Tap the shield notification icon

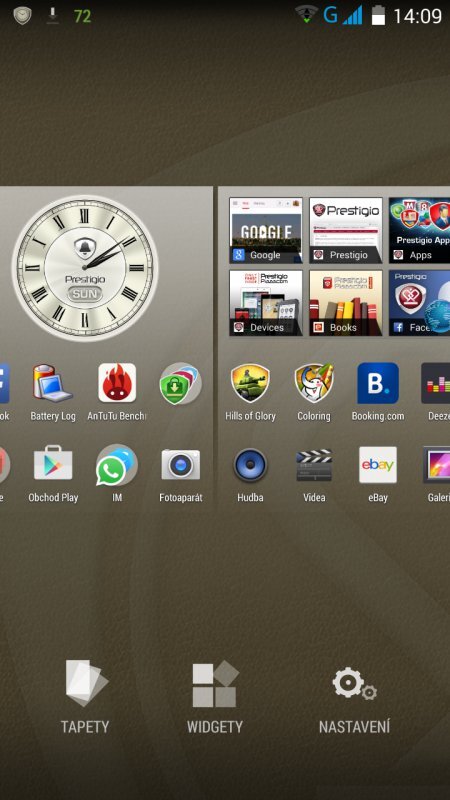22,16
